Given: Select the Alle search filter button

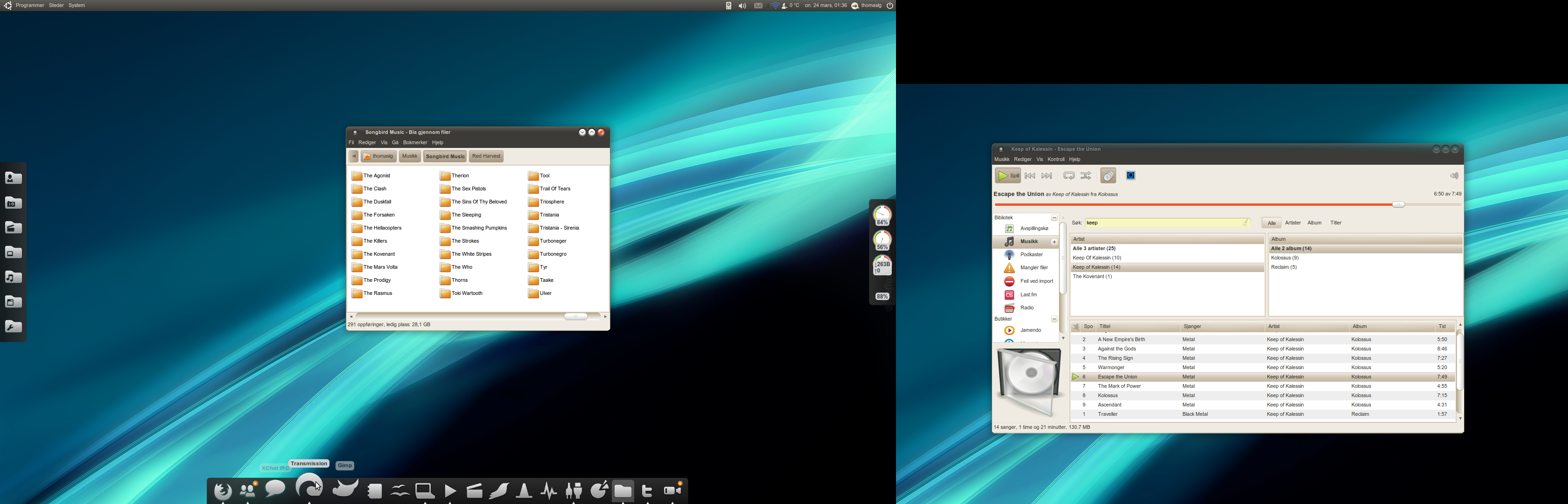Looking at the screenshot, I should (x=1272, y=224).
